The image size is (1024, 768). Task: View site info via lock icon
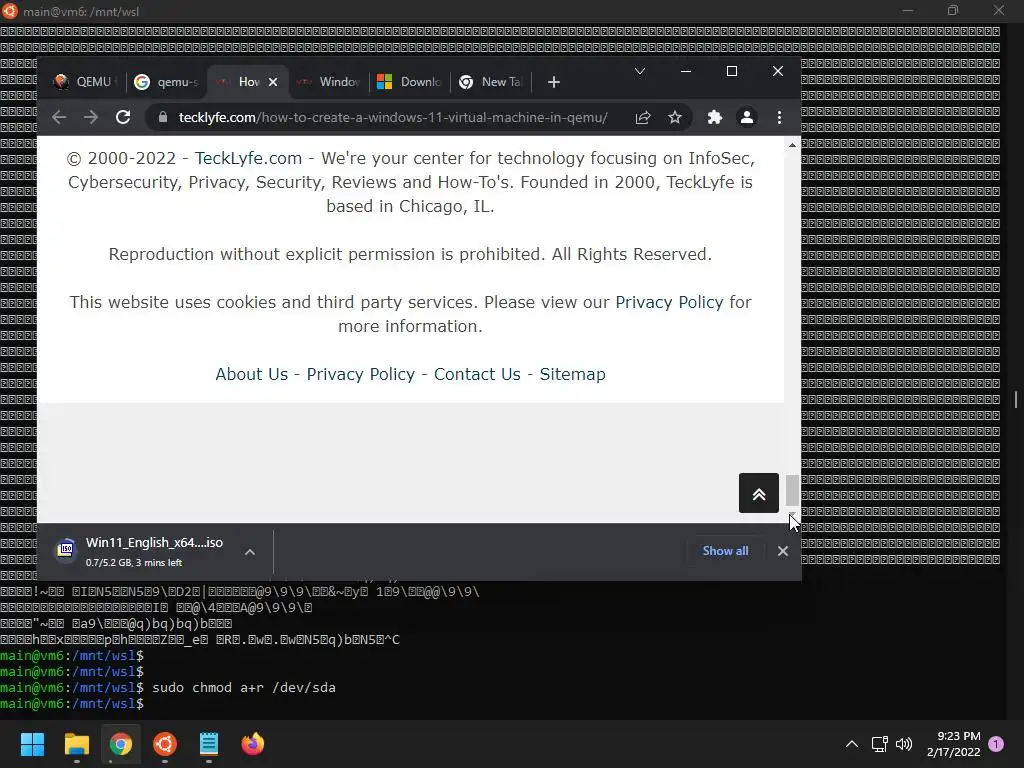pos(163,118)
